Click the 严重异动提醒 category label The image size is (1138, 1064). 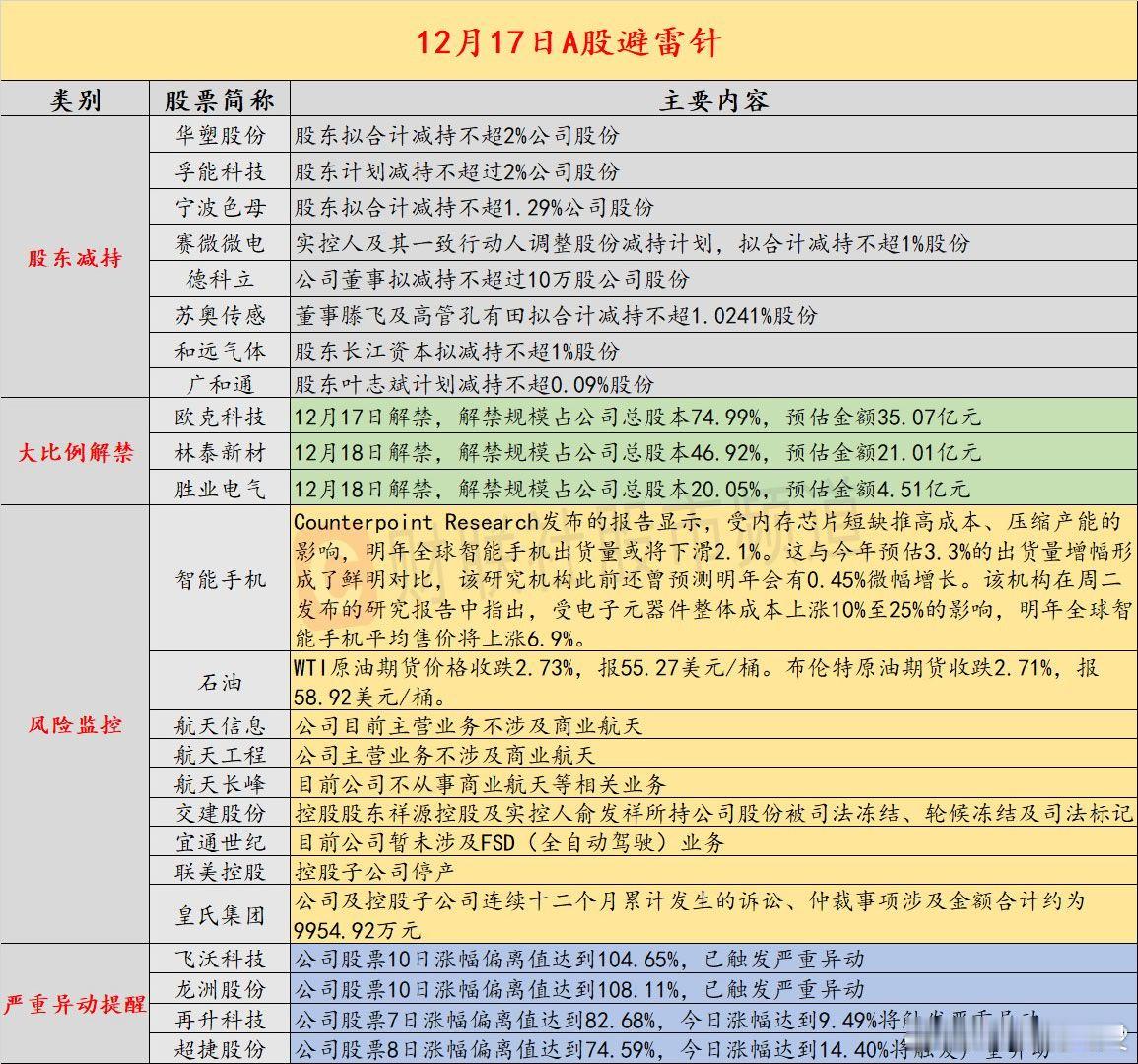[x=74, y=1006]
